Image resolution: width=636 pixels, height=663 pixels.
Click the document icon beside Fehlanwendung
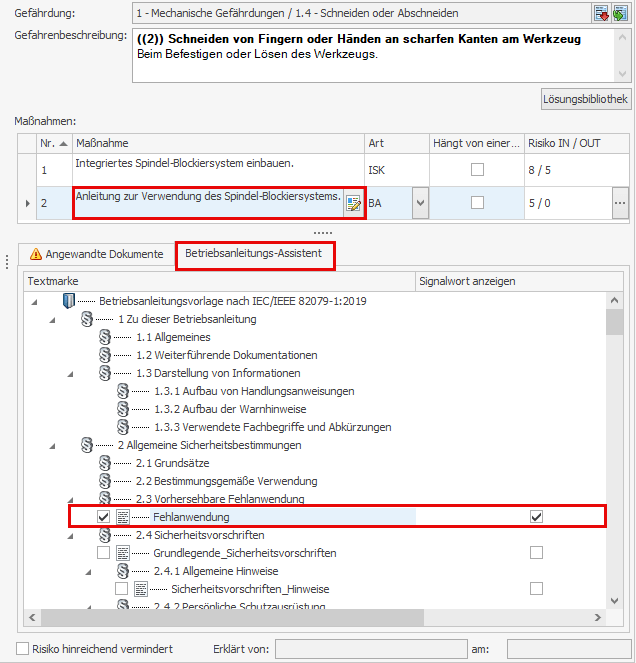click(x=123, y=517)
